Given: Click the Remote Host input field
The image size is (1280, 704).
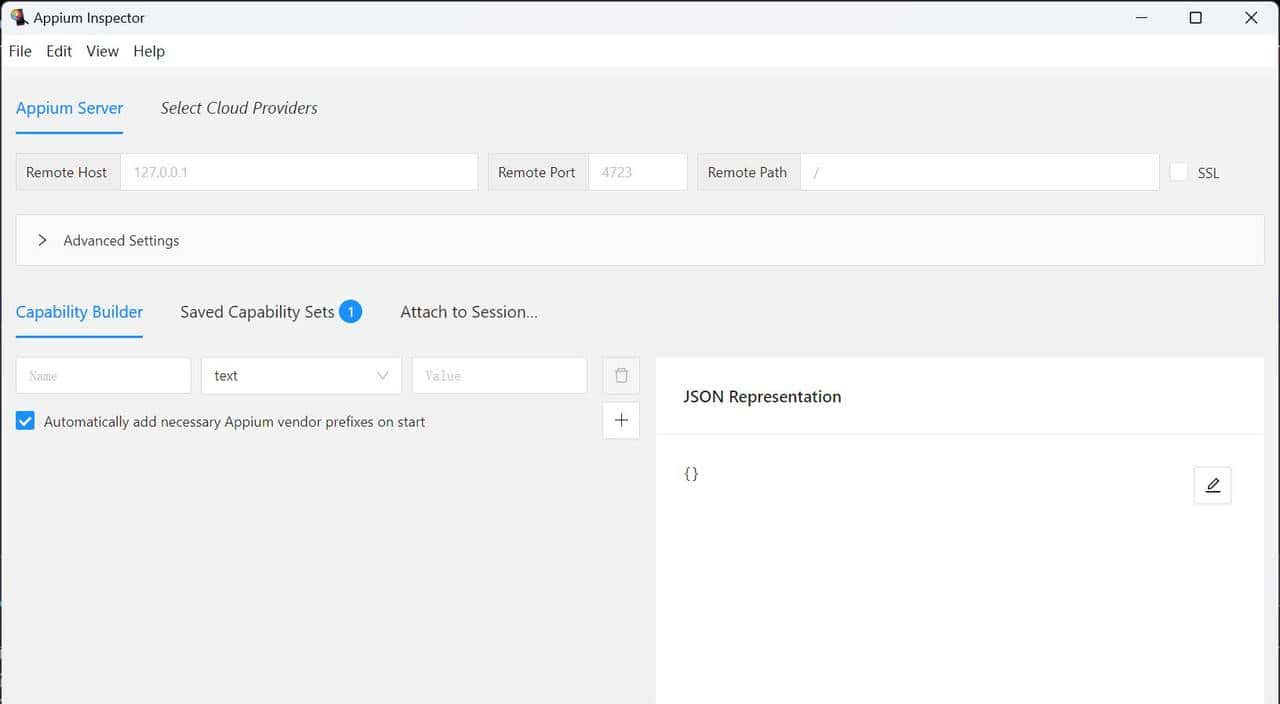Looking at the screenshot, I should (299, 171).
